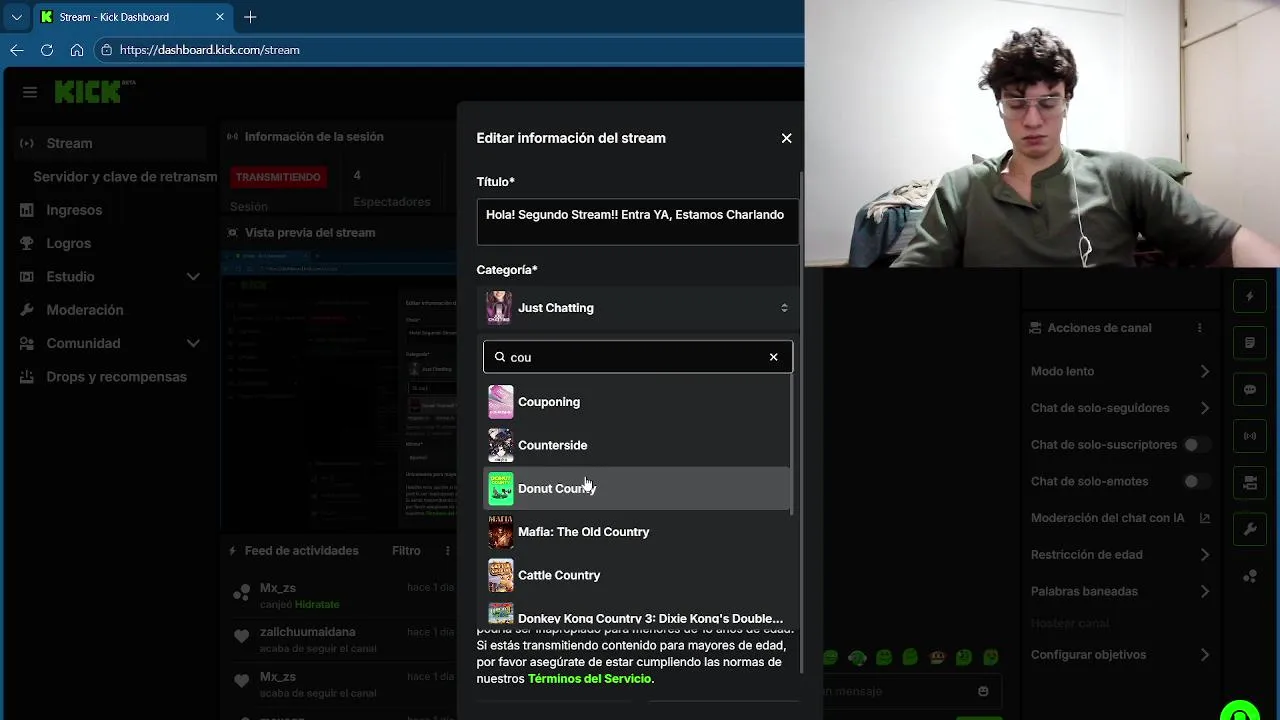Viewport: 1280px width, 720px height.
Task: Click the lightning bolt sidebar icon
Action: click(1250, 296)
